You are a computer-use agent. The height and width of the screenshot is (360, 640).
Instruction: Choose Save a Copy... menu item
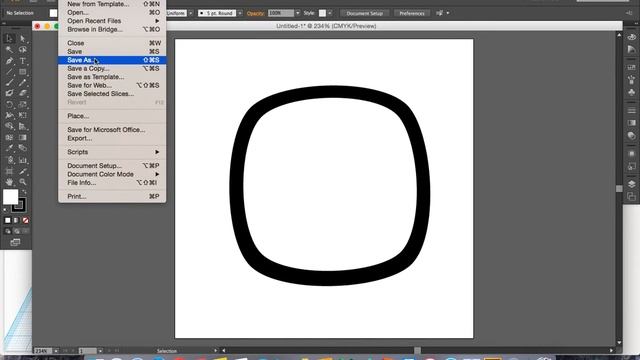112,69
